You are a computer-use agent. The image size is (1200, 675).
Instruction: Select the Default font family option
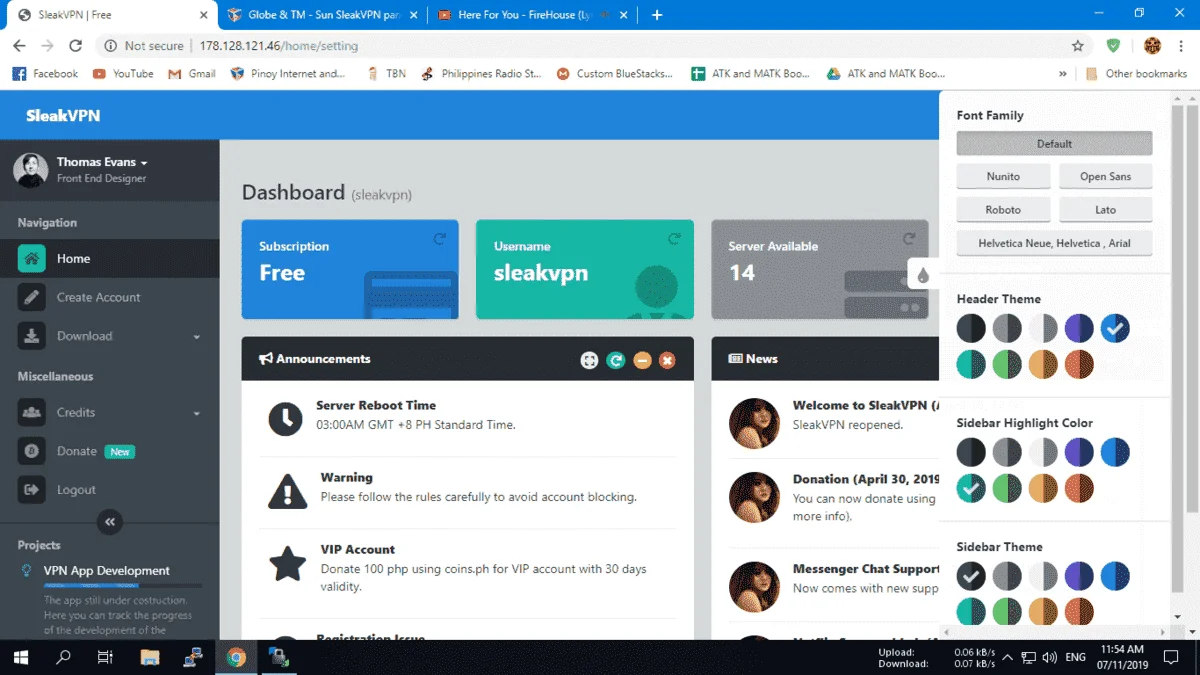tap(1054, 143)
